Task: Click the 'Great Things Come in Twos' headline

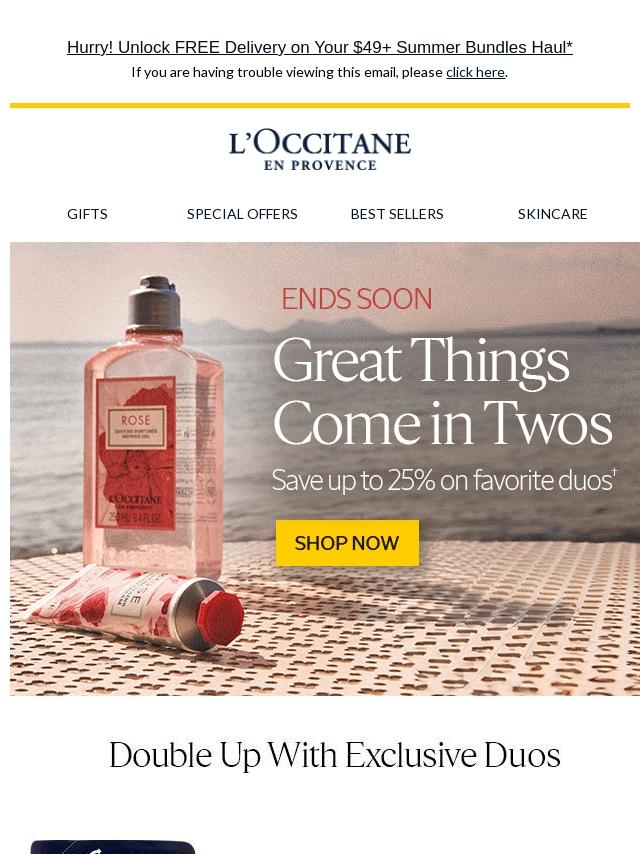Action: (443, 391)
